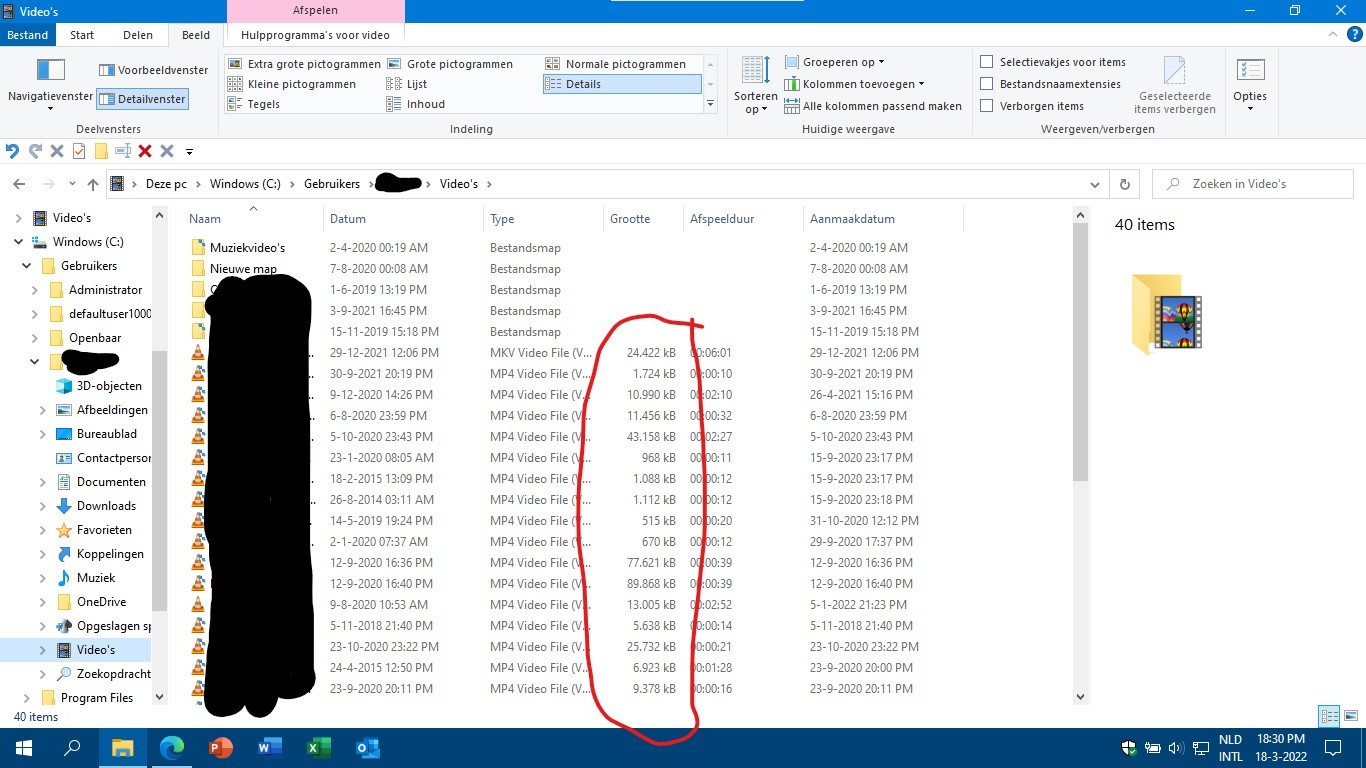This screenshot has height=768, width=1366.
Task: Open recent locations dropdown arrow
Action: coord(72,184)
